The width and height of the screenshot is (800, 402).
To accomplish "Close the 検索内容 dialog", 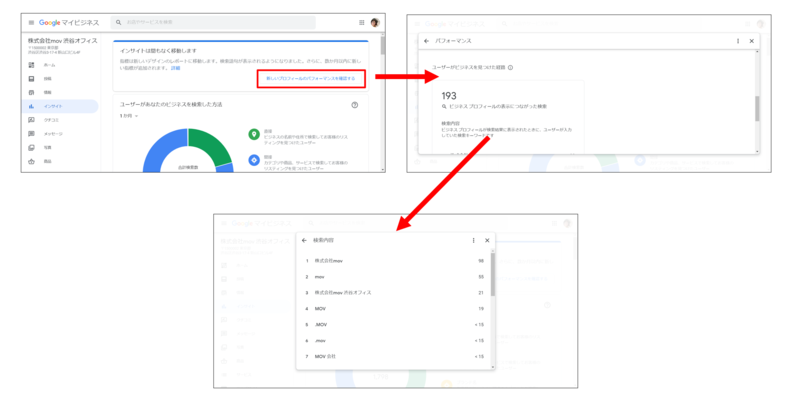I will [x=487, y=240].
